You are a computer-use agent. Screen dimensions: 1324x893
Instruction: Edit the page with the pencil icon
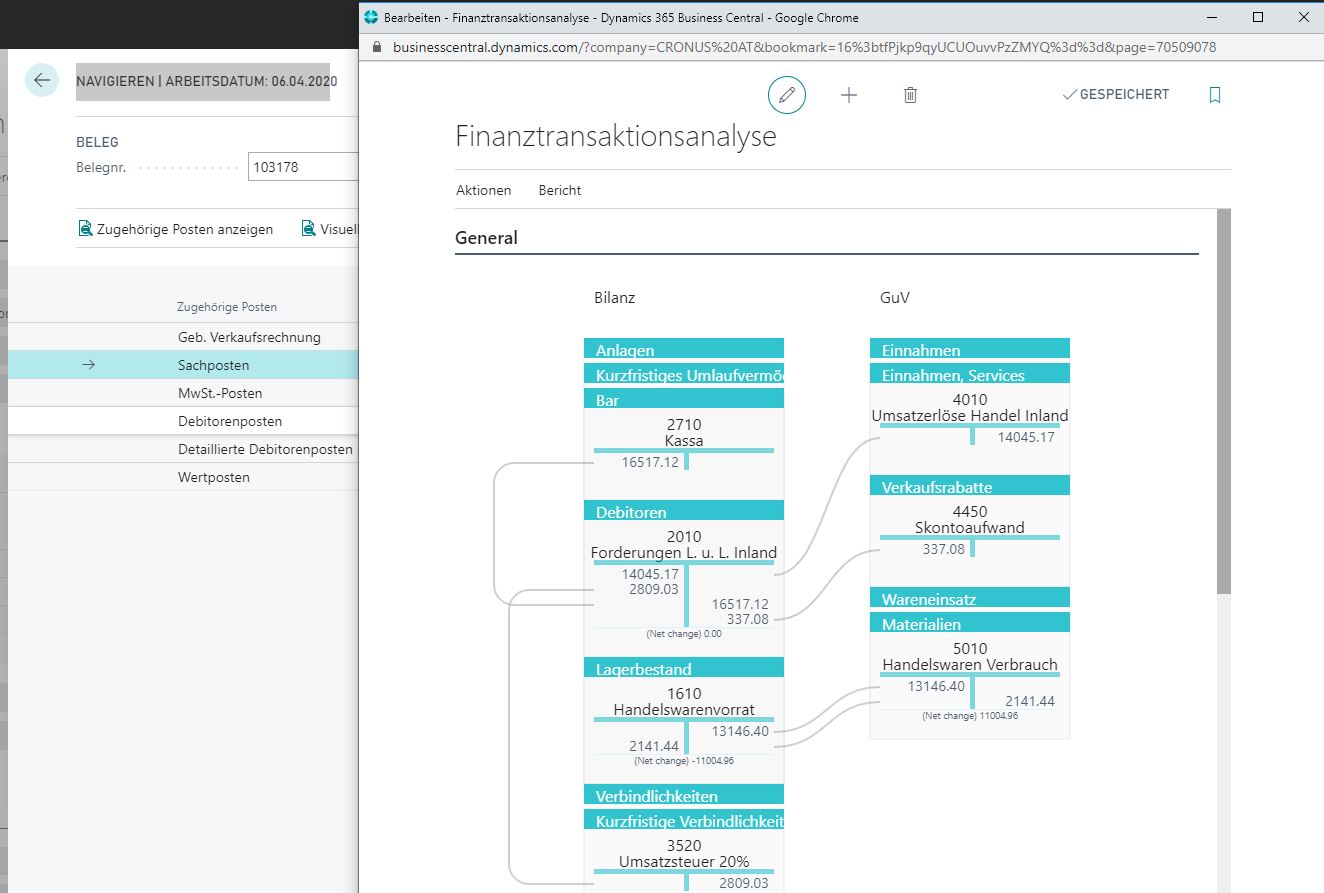(x=787, y=94)
